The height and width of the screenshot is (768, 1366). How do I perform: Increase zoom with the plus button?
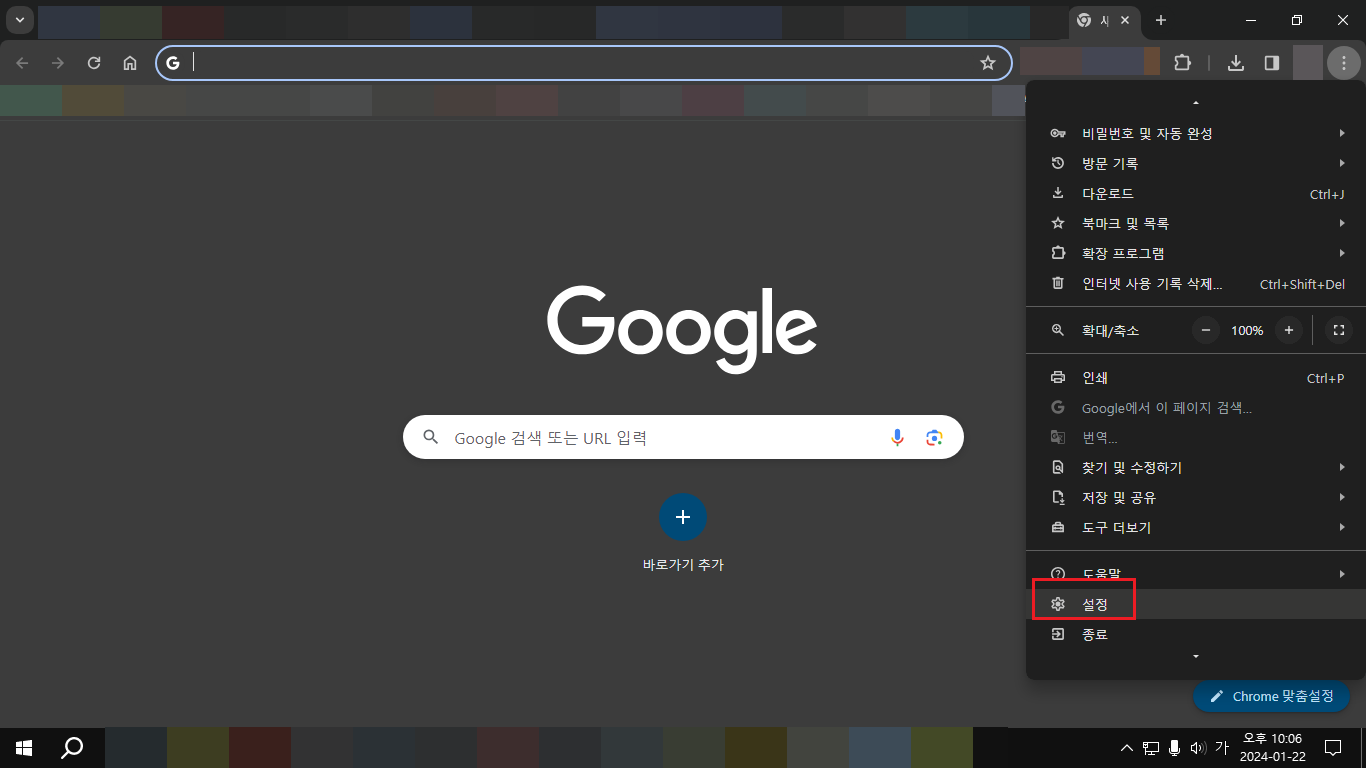[1289, 330]
